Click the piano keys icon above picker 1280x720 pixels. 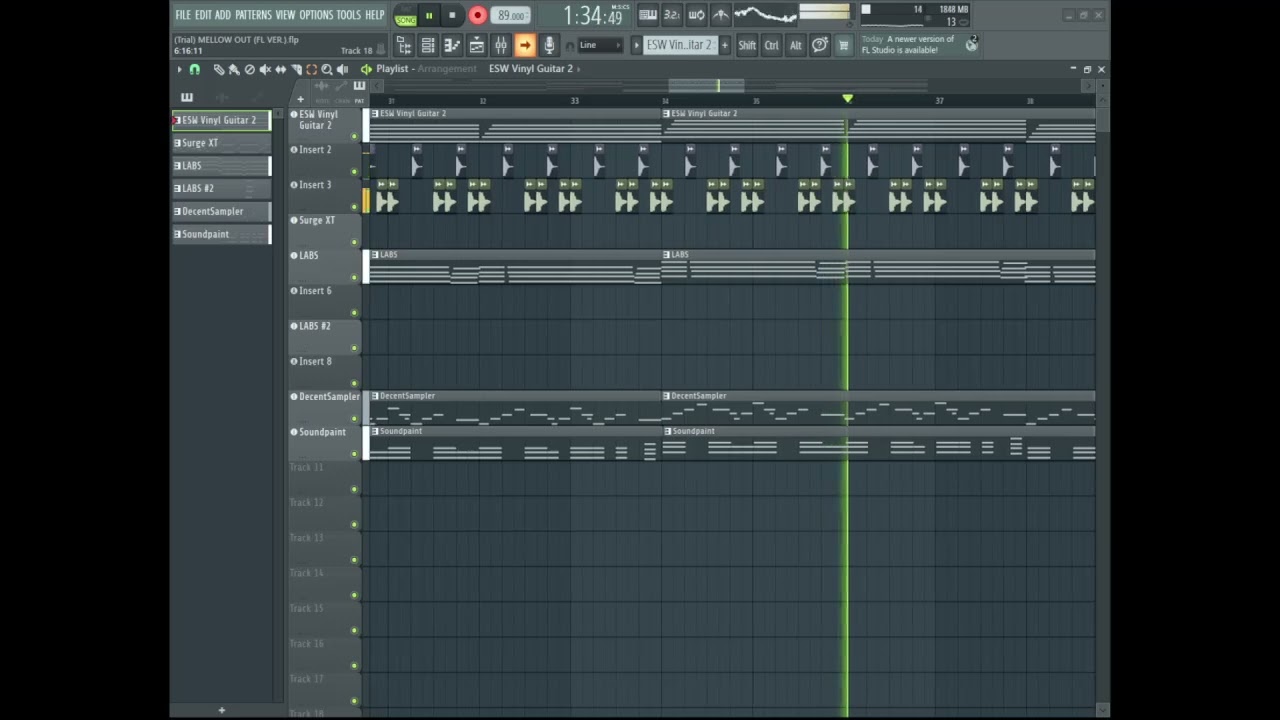[187, 97]
